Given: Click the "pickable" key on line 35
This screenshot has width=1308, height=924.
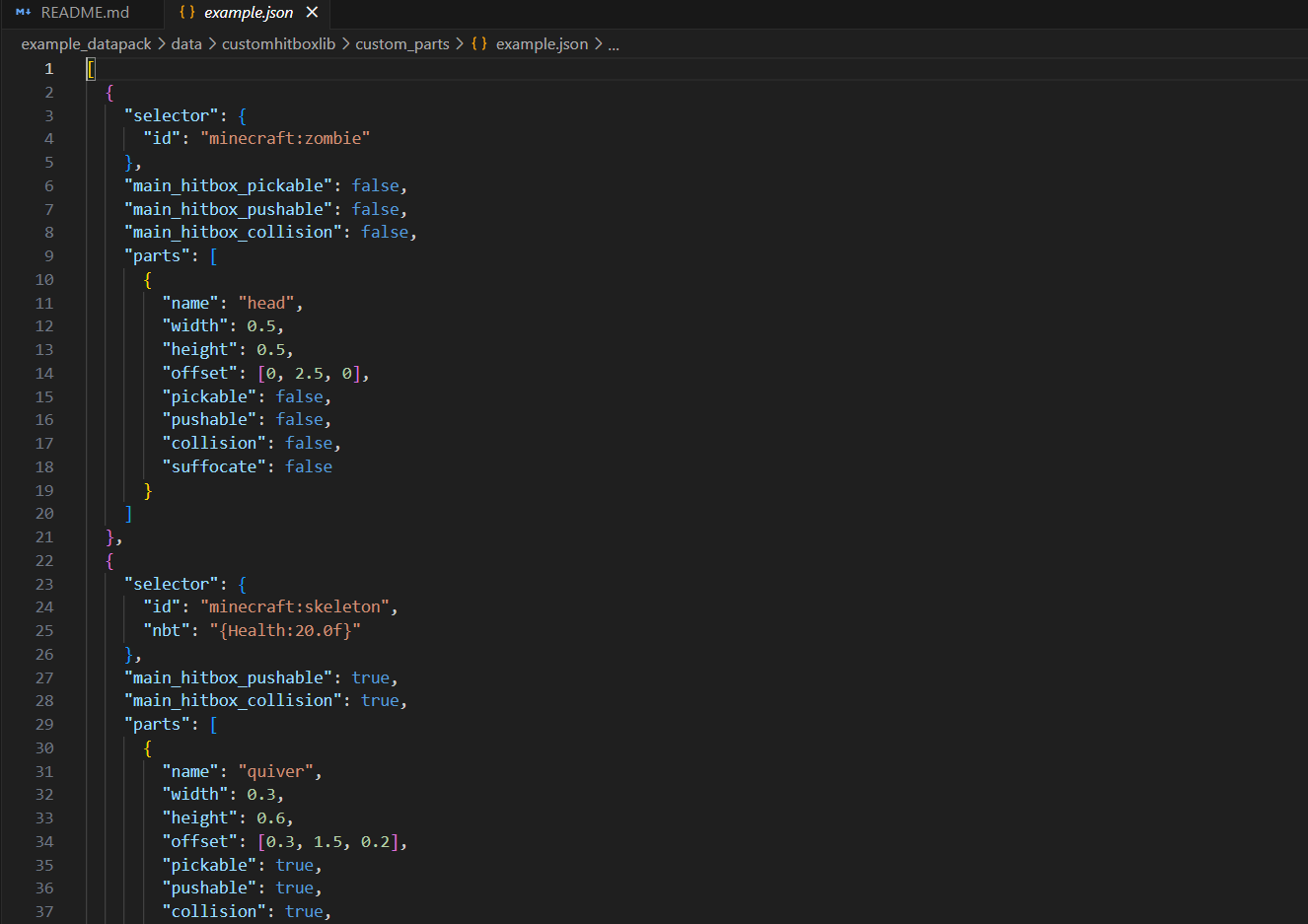Looking at the screenshot, I should click(209, 866).
